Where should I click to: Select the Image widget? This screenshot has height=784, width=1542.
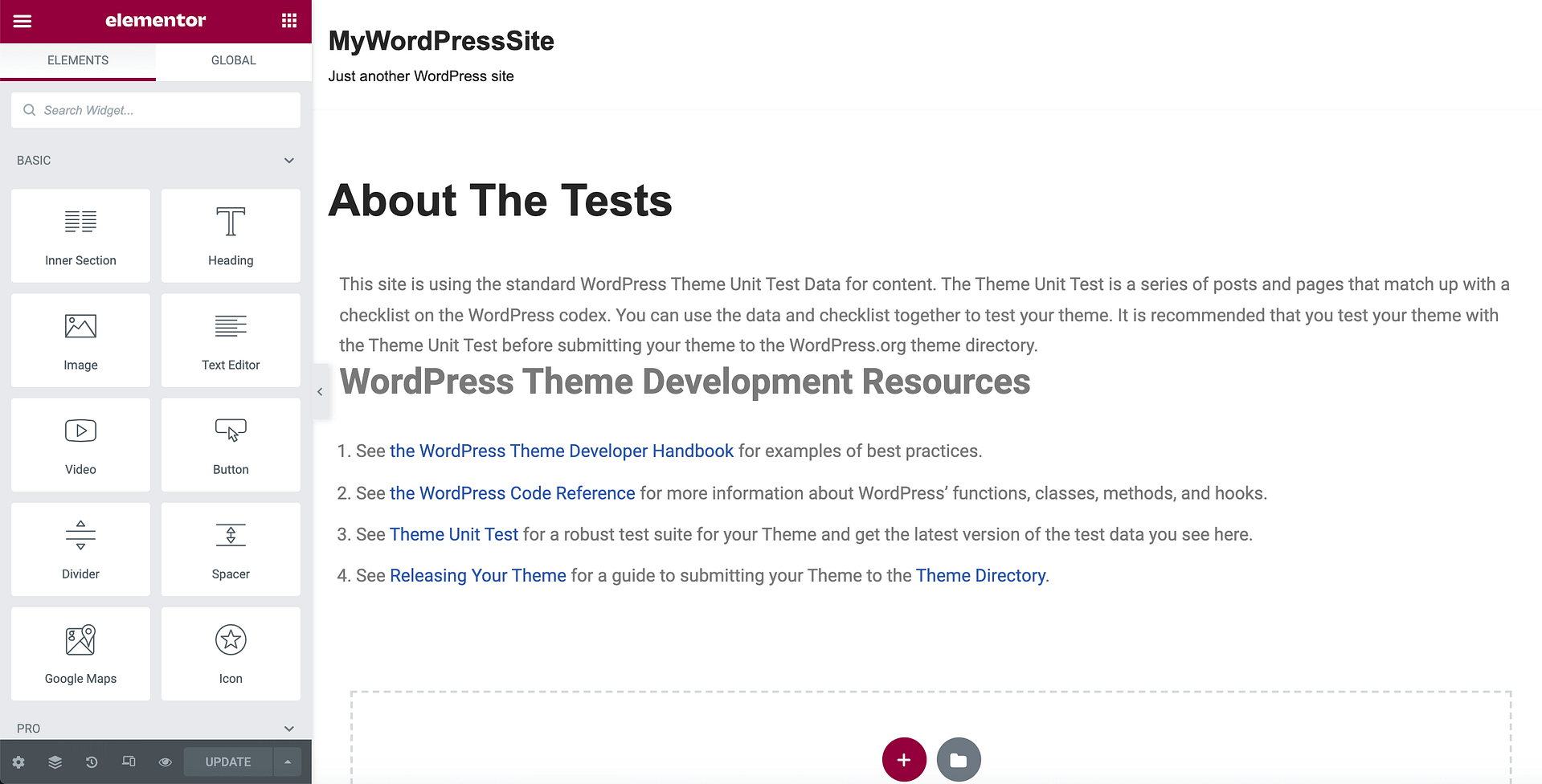80,340
